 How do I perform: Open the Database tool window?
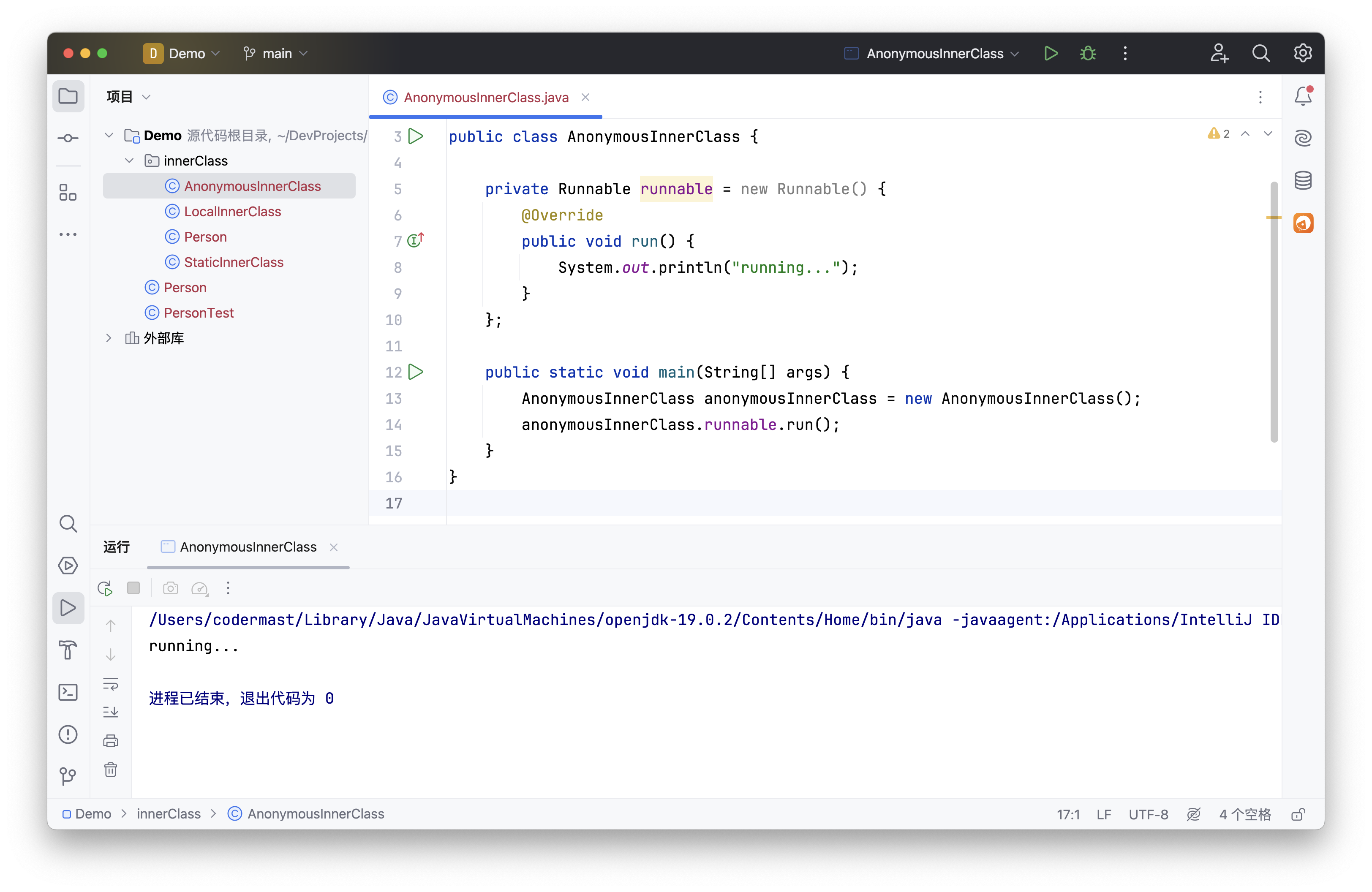pos(1303,180)
